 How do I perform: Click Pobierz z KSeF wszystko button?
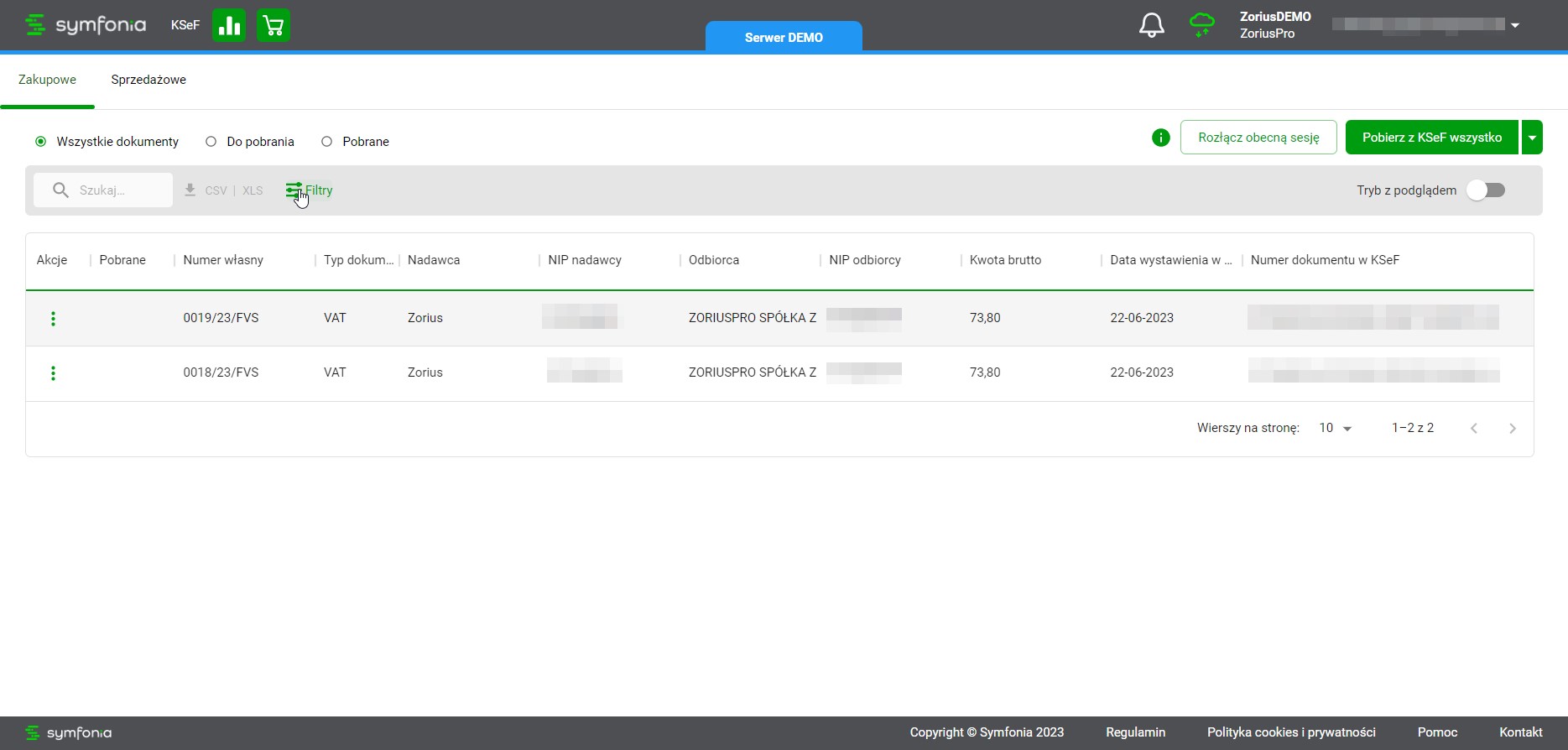(1431, 138)
